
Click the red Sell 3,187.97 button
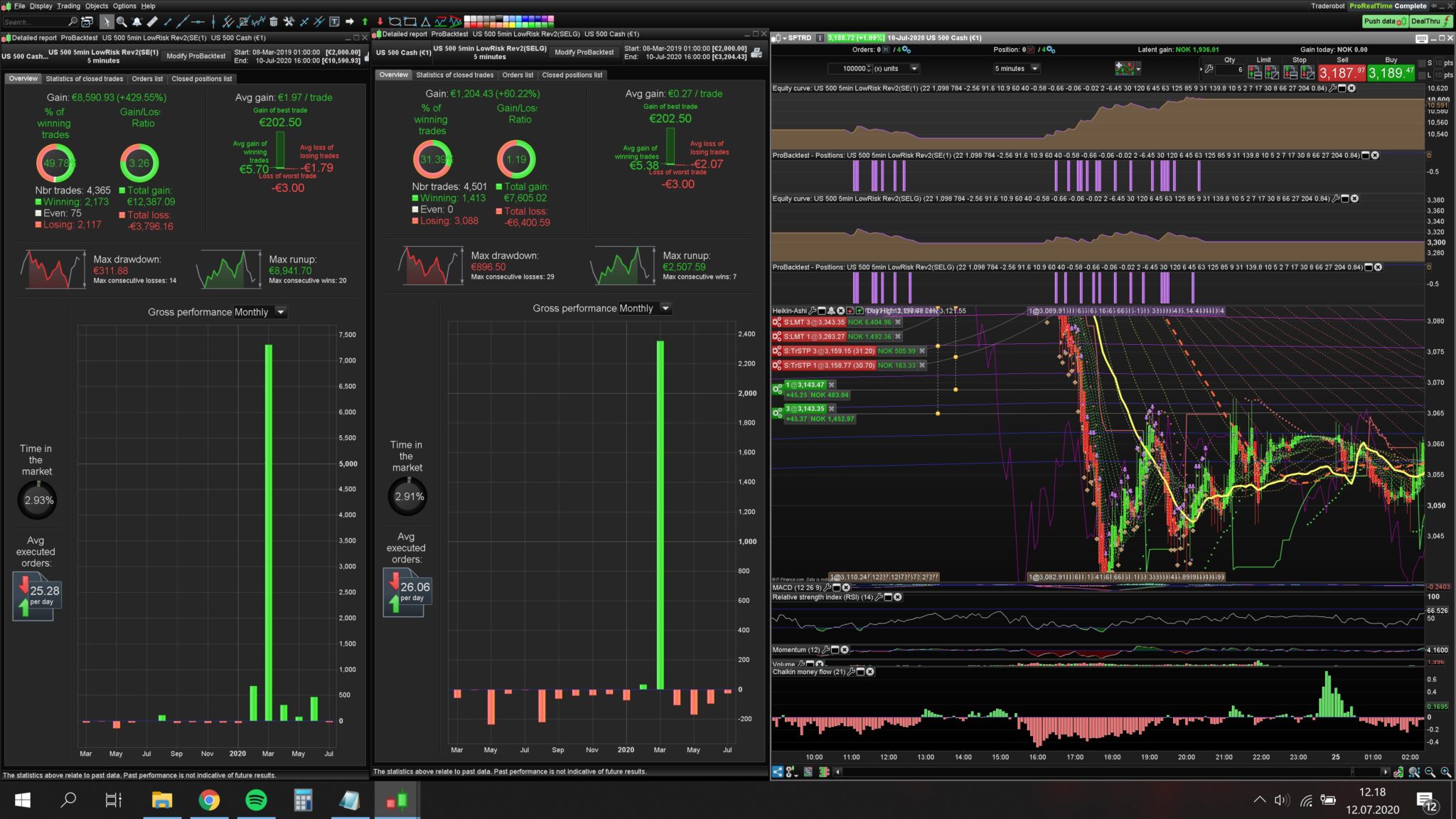1341,73
